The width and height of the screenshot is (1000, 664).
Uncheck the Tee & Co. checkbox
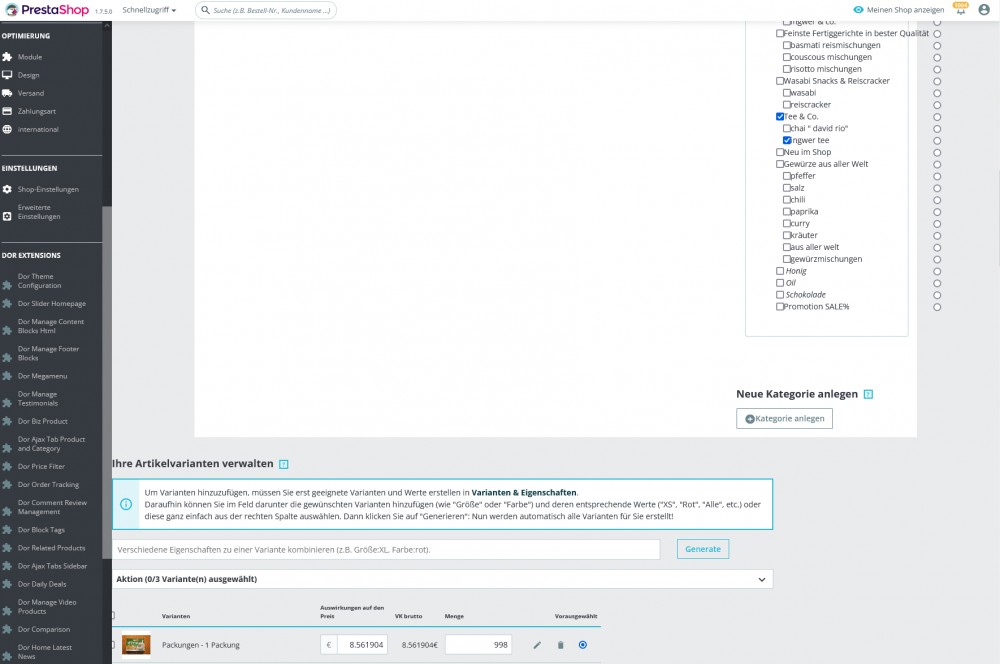(780, 116)
